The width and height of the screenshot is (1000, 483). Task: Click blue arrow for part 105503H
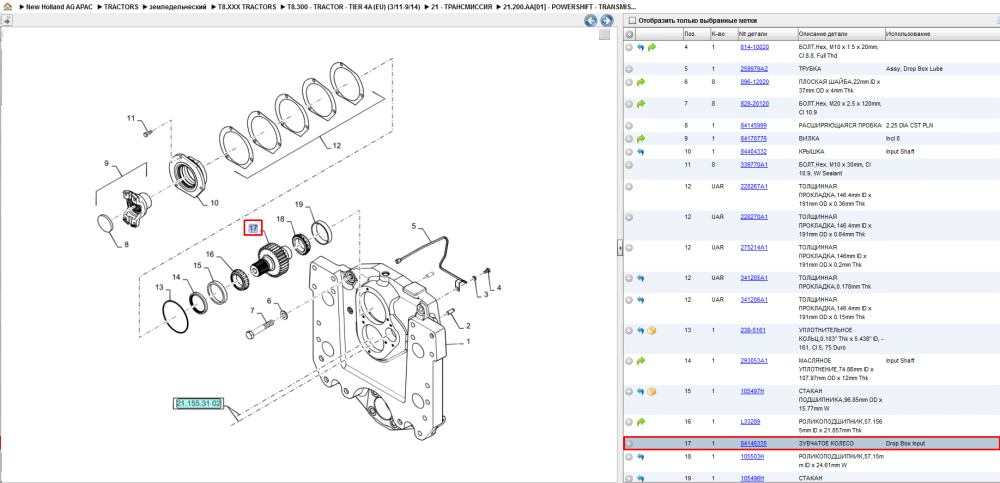(641, 457)
